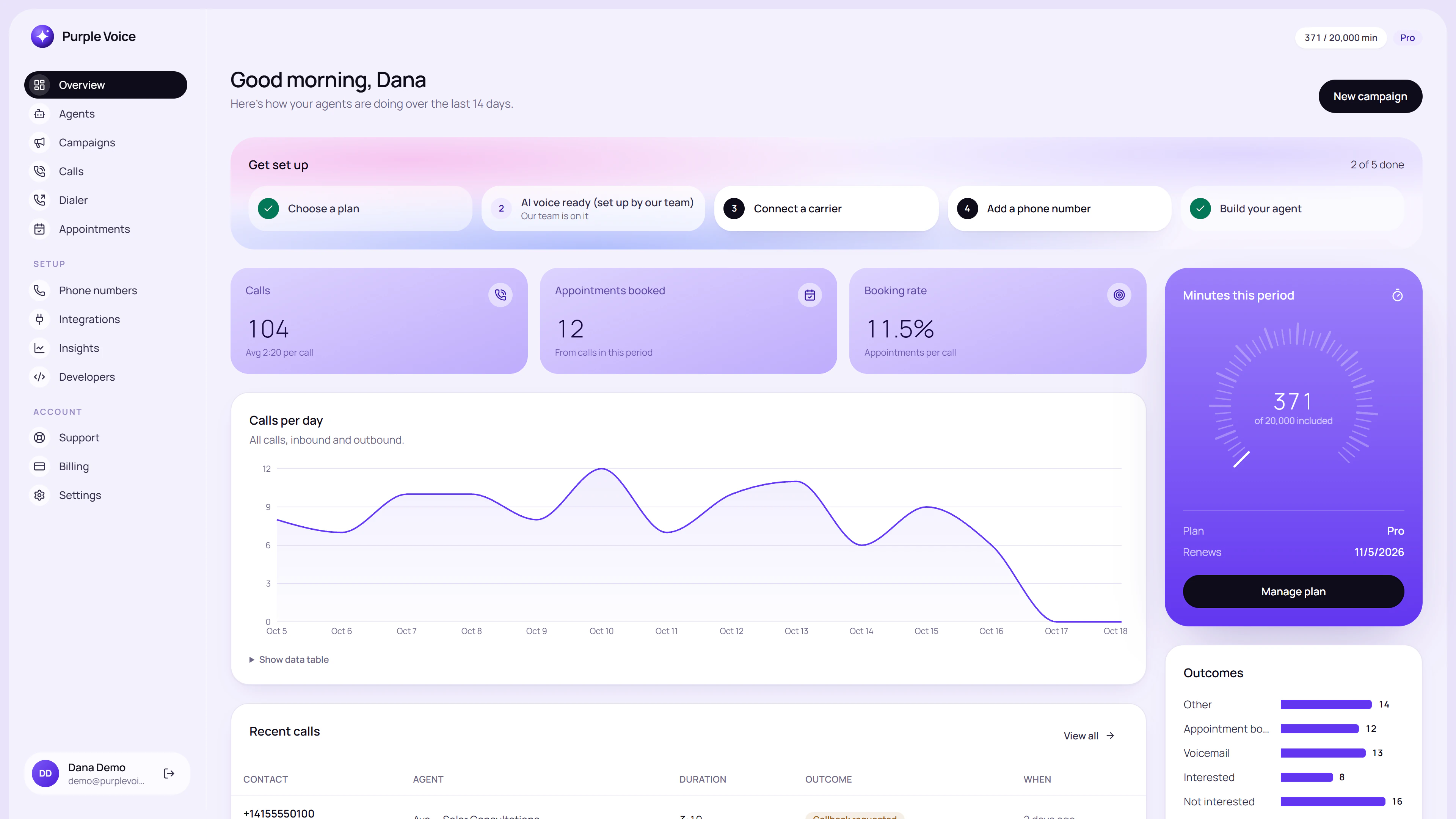Open the Agents robot icon in sidebar
This screenshot has height=819, width=1456.
[x=39, y=114]
